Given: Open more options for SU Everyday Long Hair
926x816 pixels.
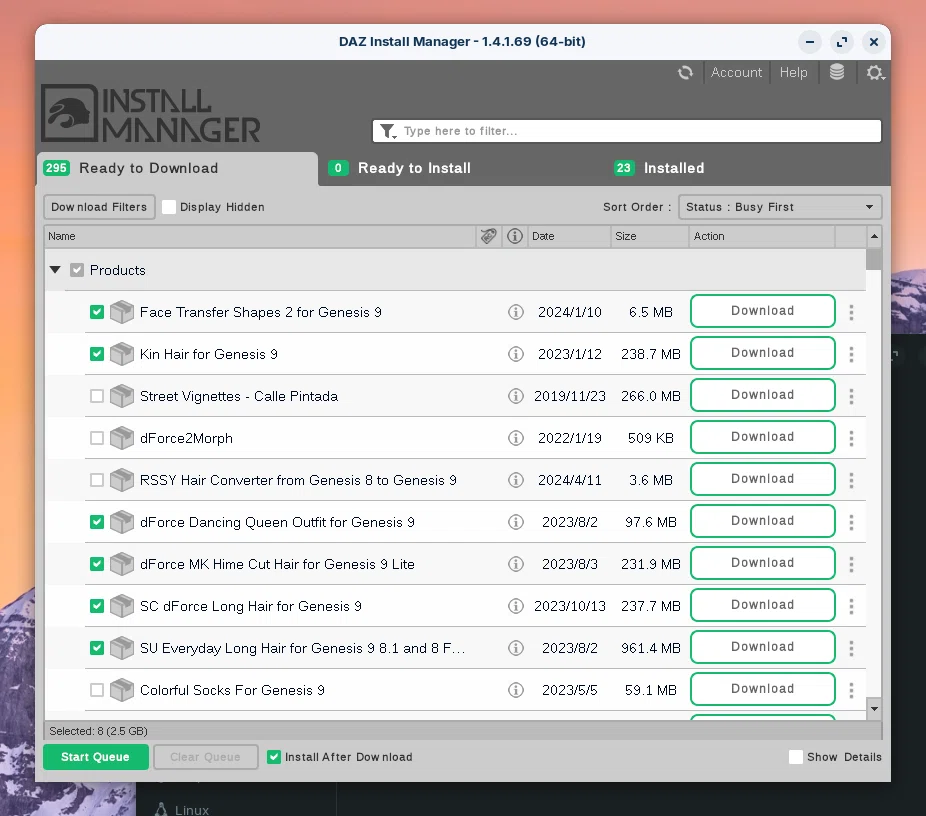Looking at the screenshot, I should 851,648.
